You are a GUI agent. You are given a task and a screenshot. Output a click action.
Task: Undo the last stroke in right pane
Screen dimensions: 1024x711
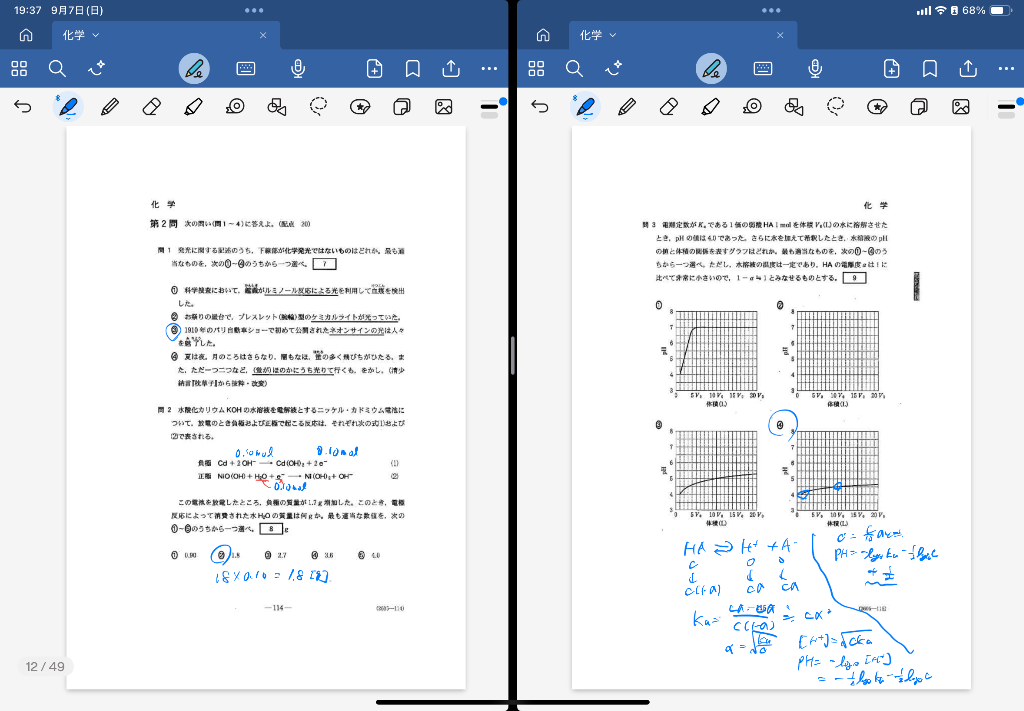point(540,107)
